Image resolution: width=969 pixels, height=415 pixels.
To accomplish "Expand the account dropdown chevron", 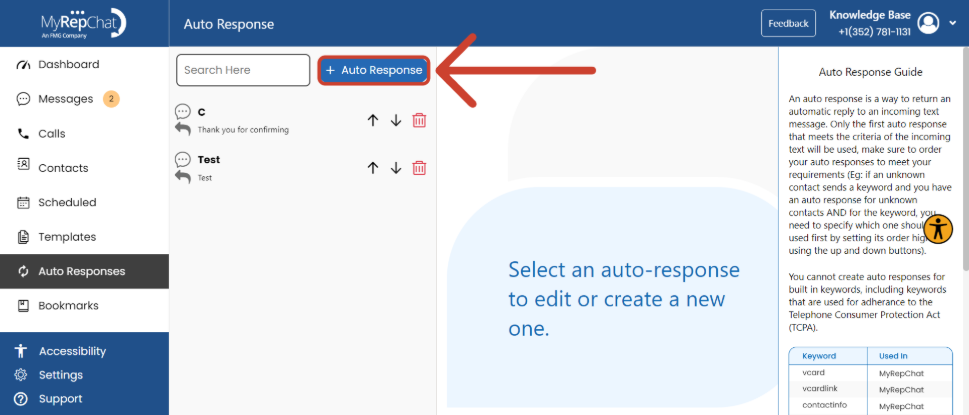I will click(x=952, y=23).
